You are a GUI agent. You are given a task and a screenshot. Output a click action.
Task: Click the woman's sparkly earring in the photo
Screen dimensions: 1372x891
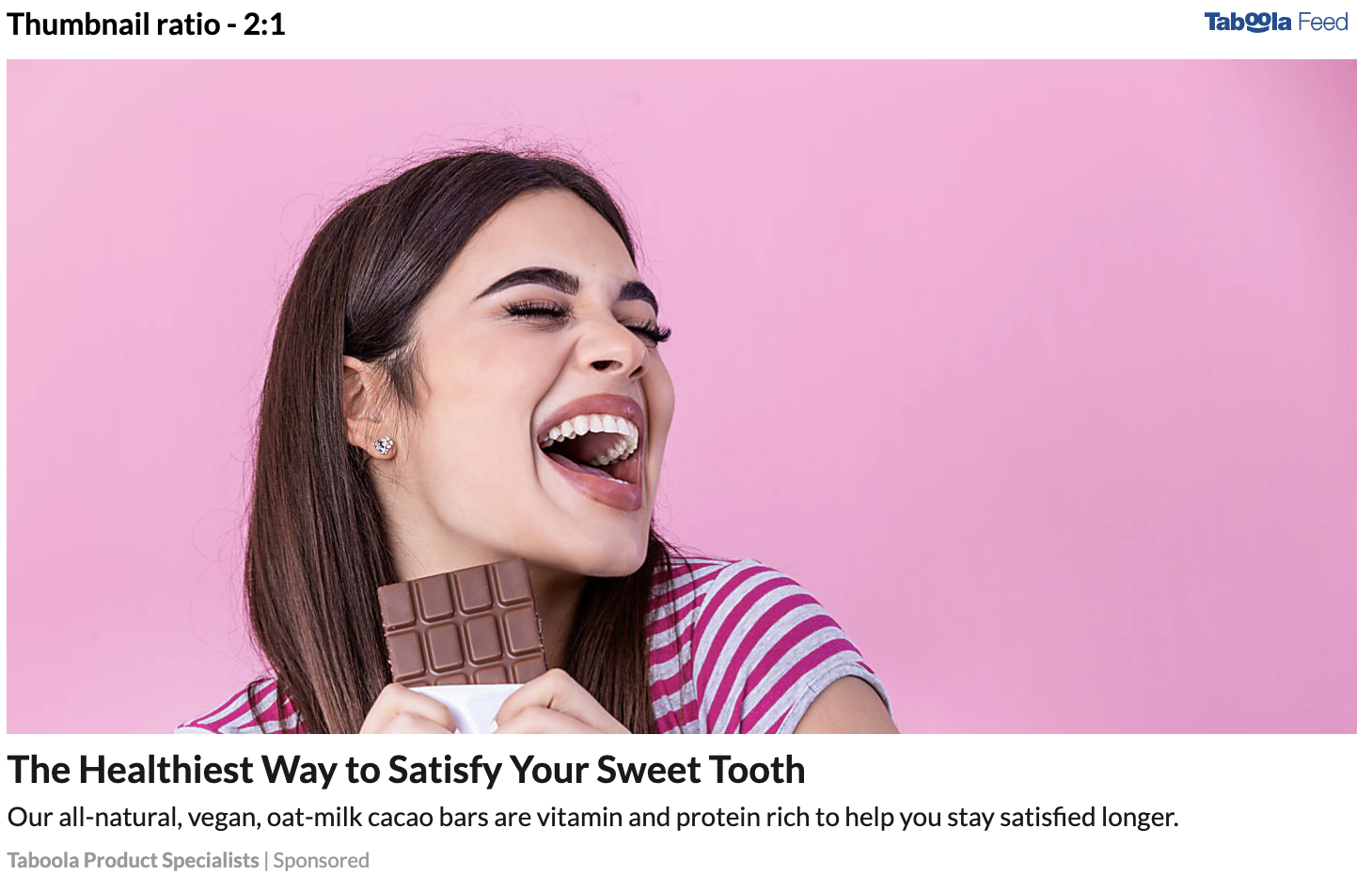click(383, 445)
